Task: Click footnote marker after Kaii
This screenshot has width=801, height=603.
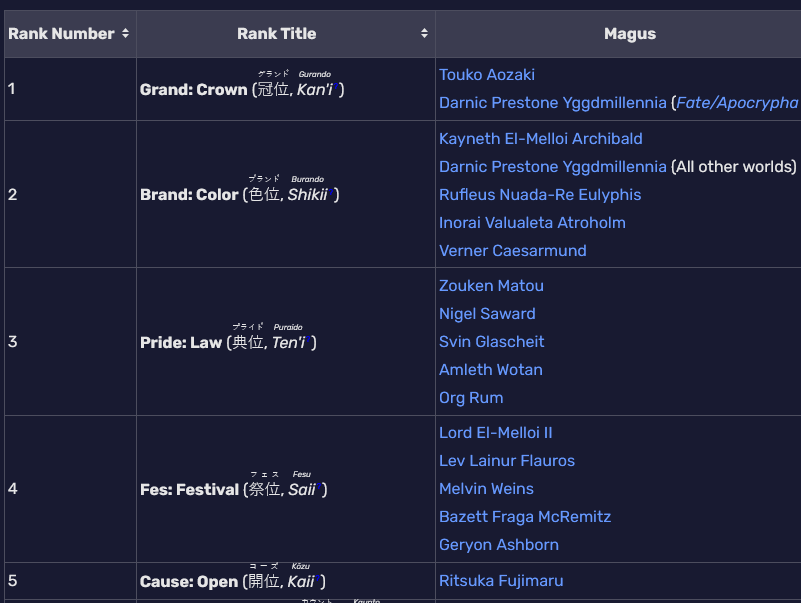Action: click(x=317, y=578)
